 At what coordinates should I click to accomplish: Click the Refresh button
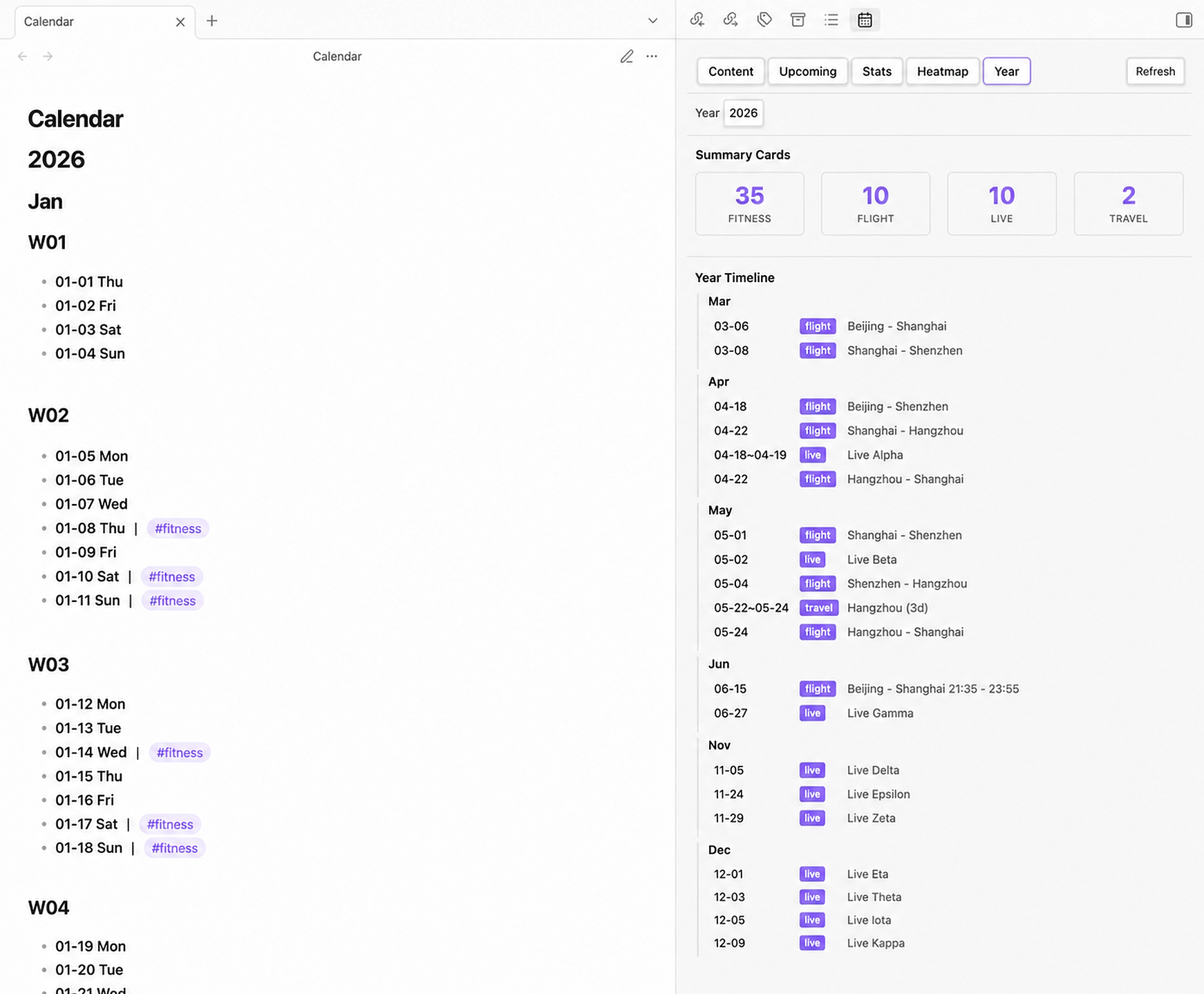click(1155, 71)
